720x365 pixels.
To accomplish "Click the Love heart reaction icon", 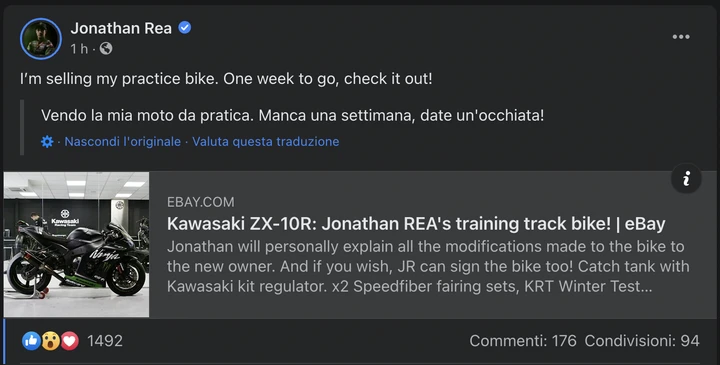I will coord(69,341).
